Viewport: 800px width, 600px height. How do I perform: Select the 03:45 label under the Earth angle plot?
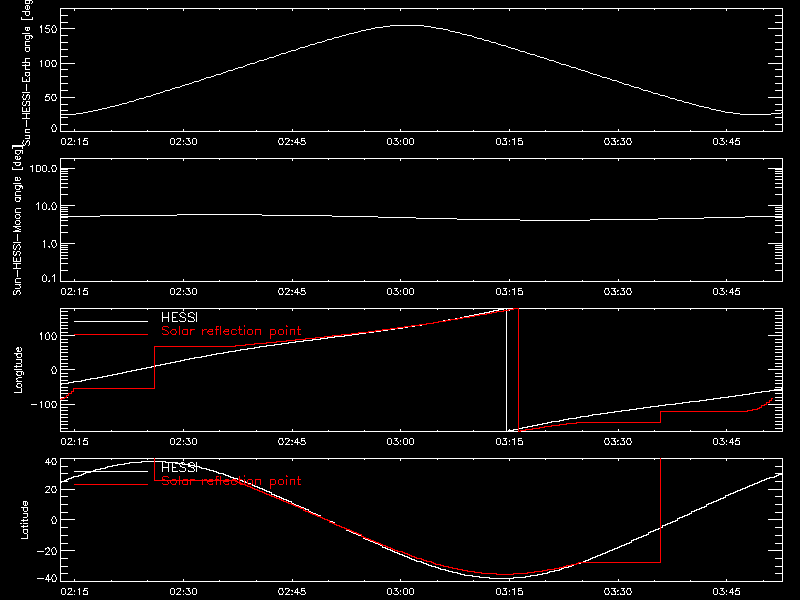(x=727, y=141)
